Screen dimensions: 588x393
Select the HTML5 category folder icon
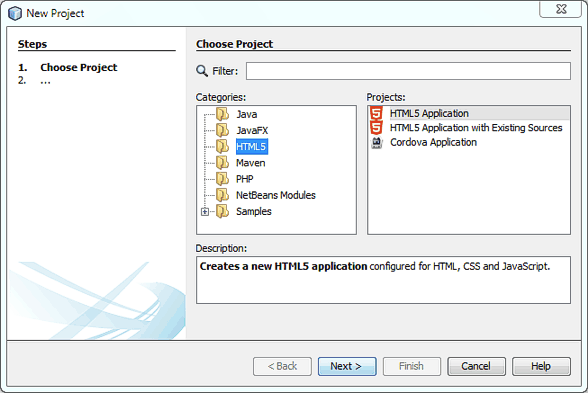click(222, 146)
